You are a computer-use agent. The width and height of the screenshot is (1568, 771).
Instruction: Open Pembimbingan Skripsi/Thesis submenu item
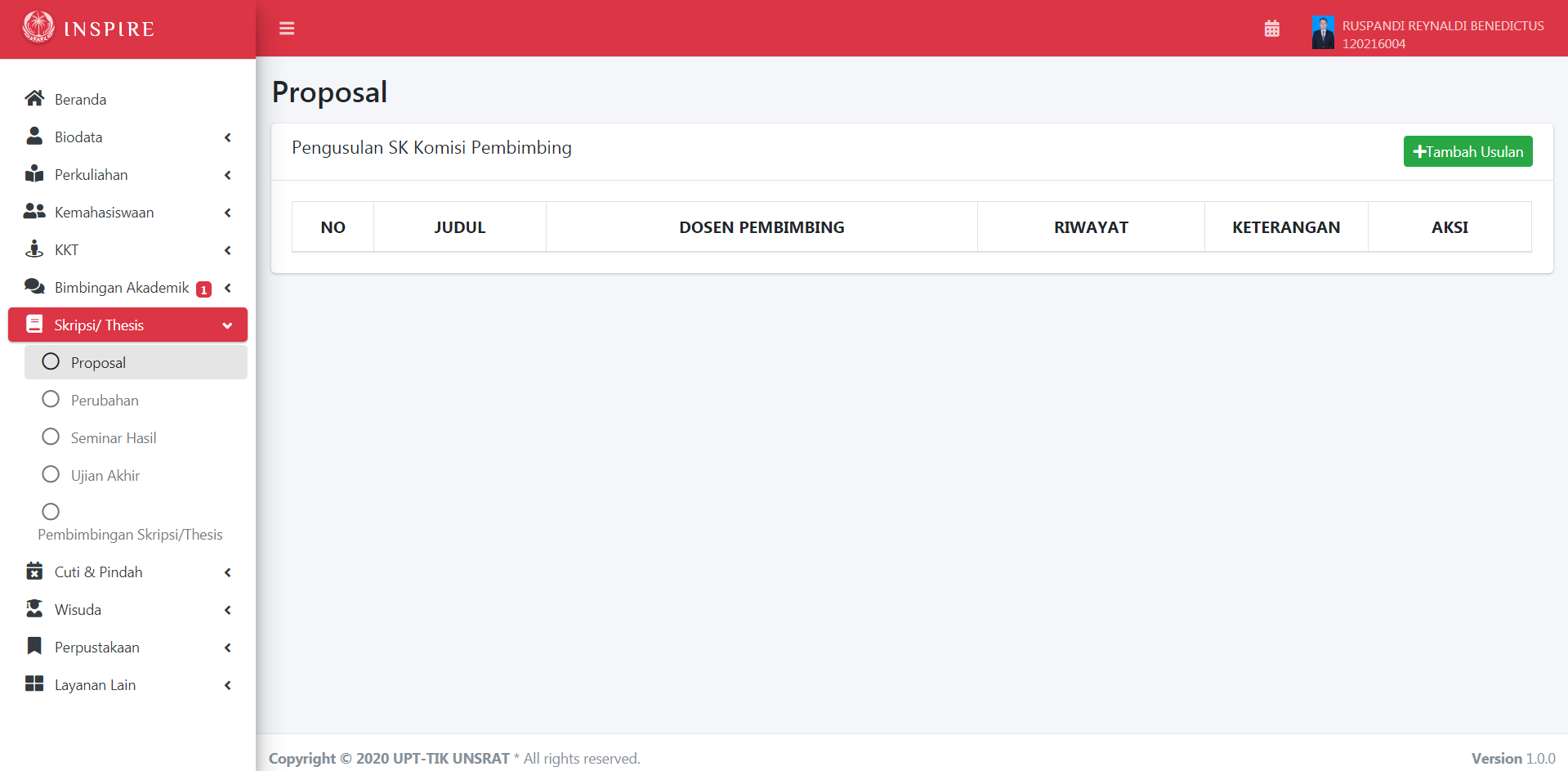click(130, 534)
